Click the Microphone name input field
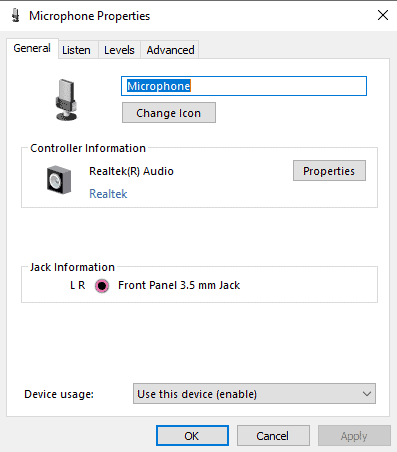The image size is (397, 452). (244, 86)
